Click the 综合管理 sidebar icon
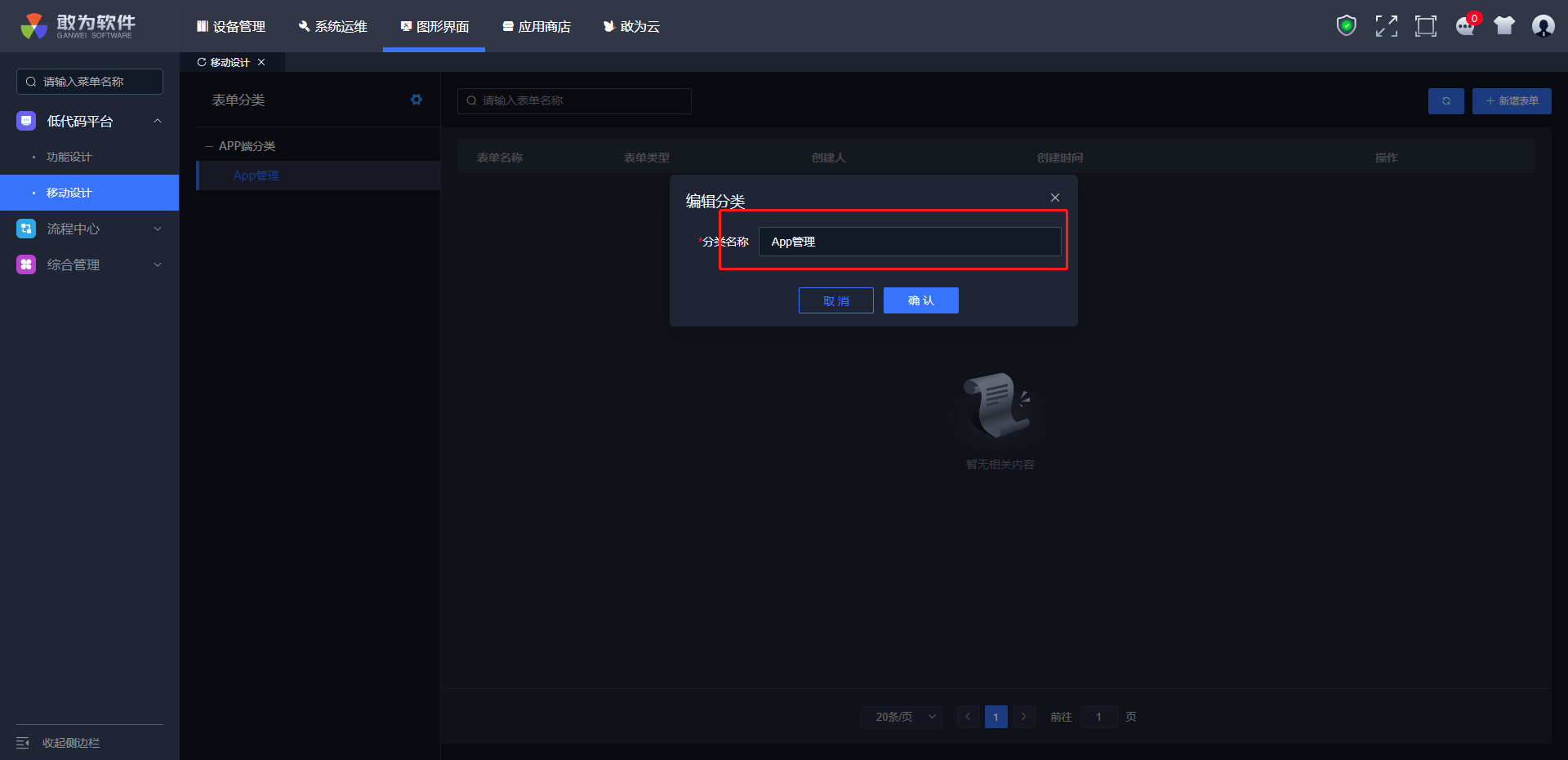 [x=26, y=264]
